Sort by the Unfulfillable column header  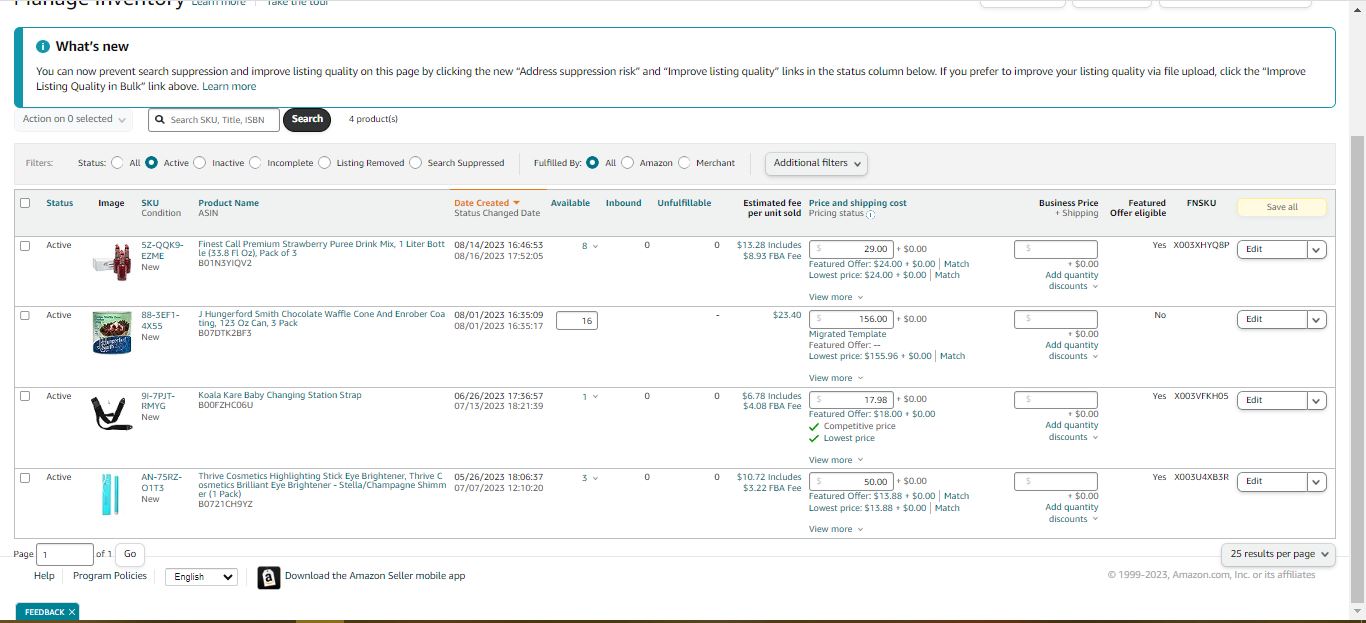(684, 203)
